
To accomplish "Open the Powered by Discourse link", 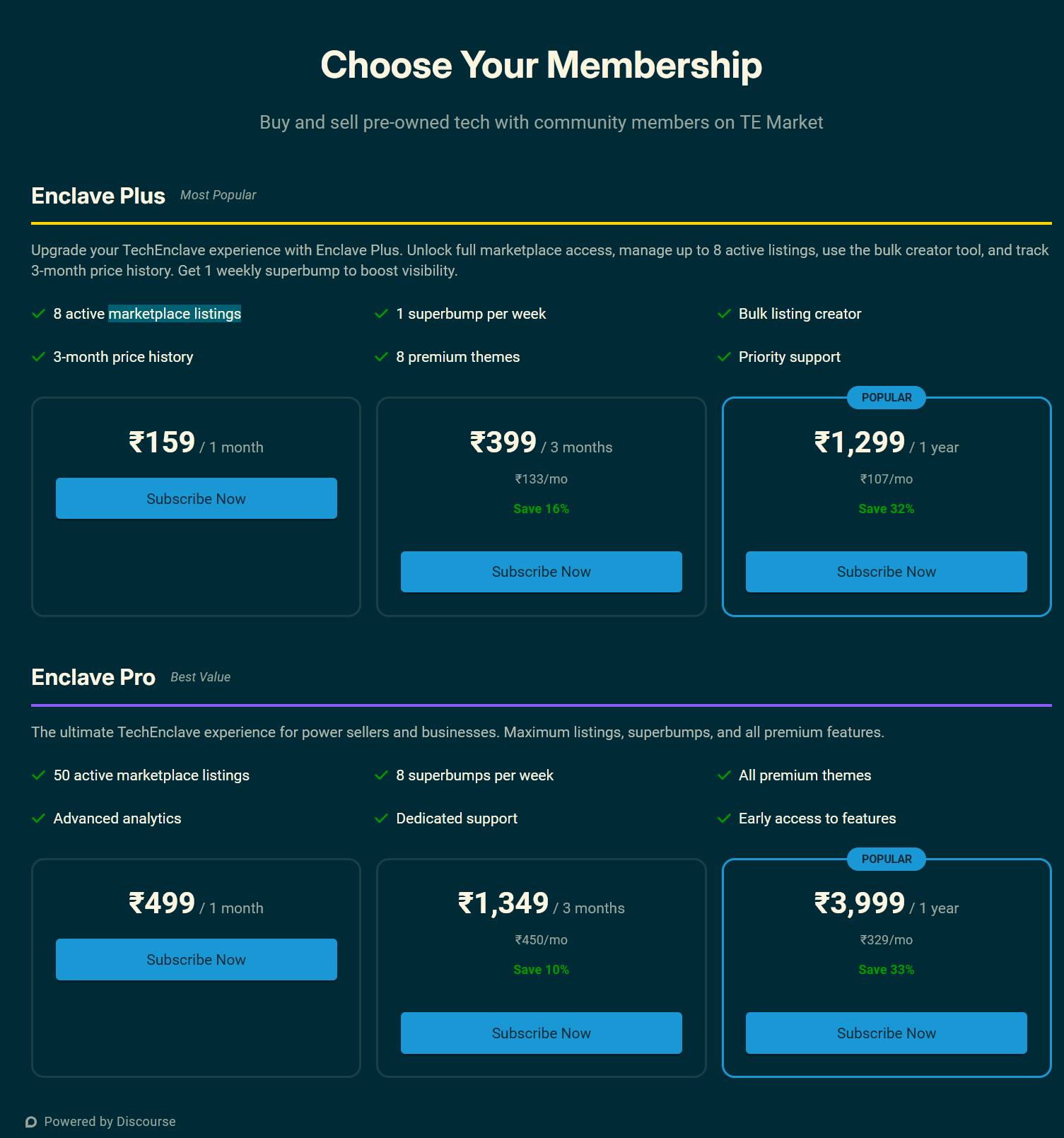I will 110,1122.
